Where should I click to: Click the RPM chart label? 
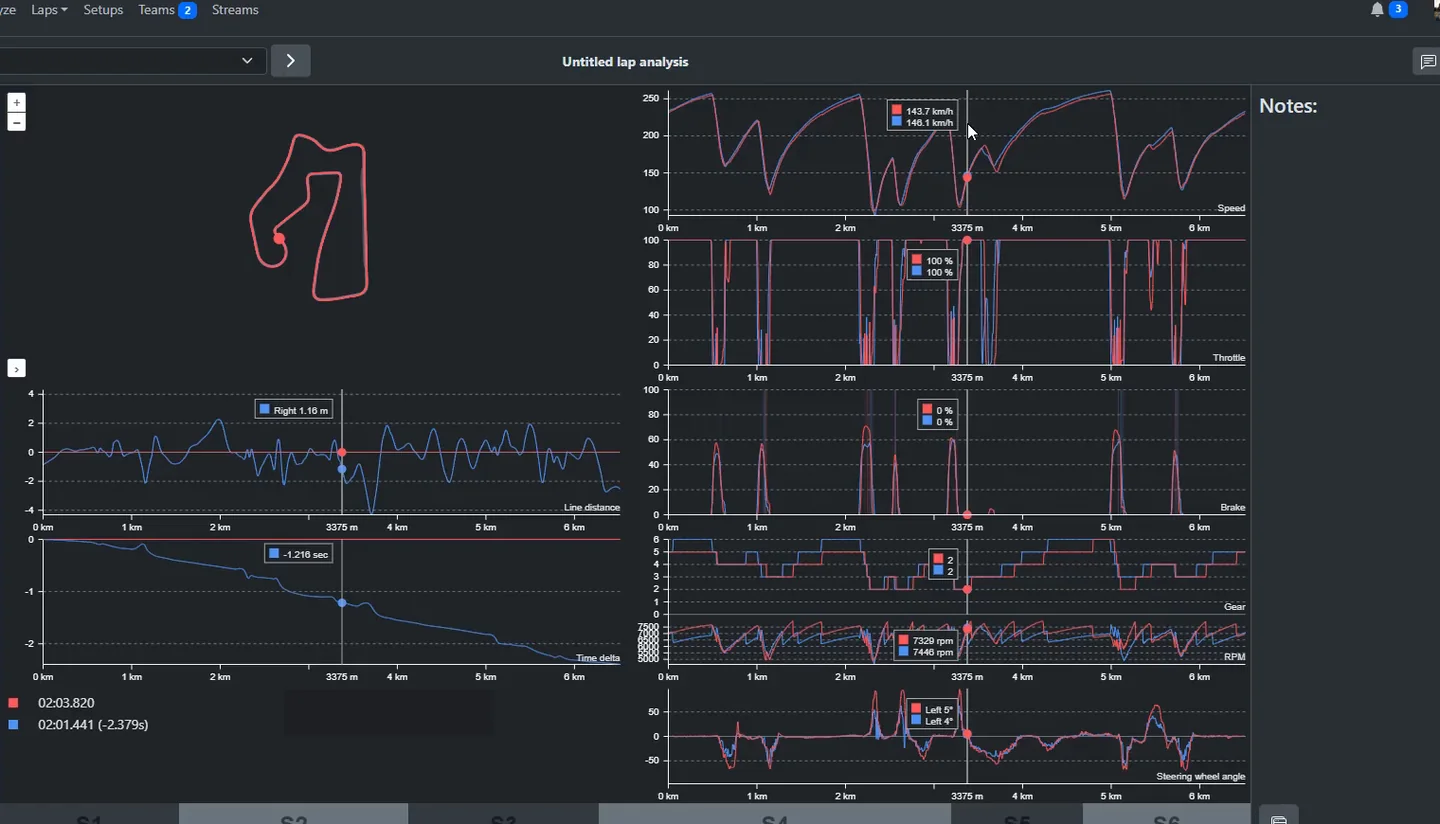pyautogui.click(x=1235, y=657)
